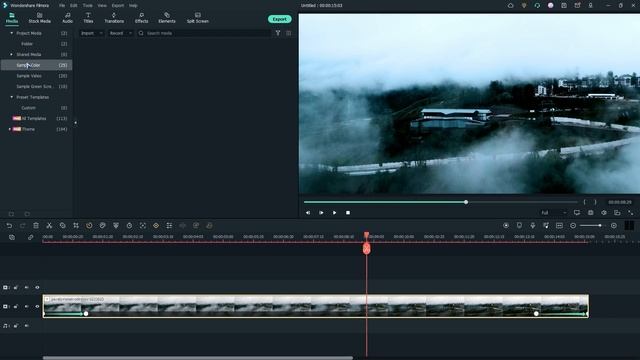This screenshot has width=640, height=360.
Task: Switch to the Stock Media tab
Action: (x=40, y=18)
